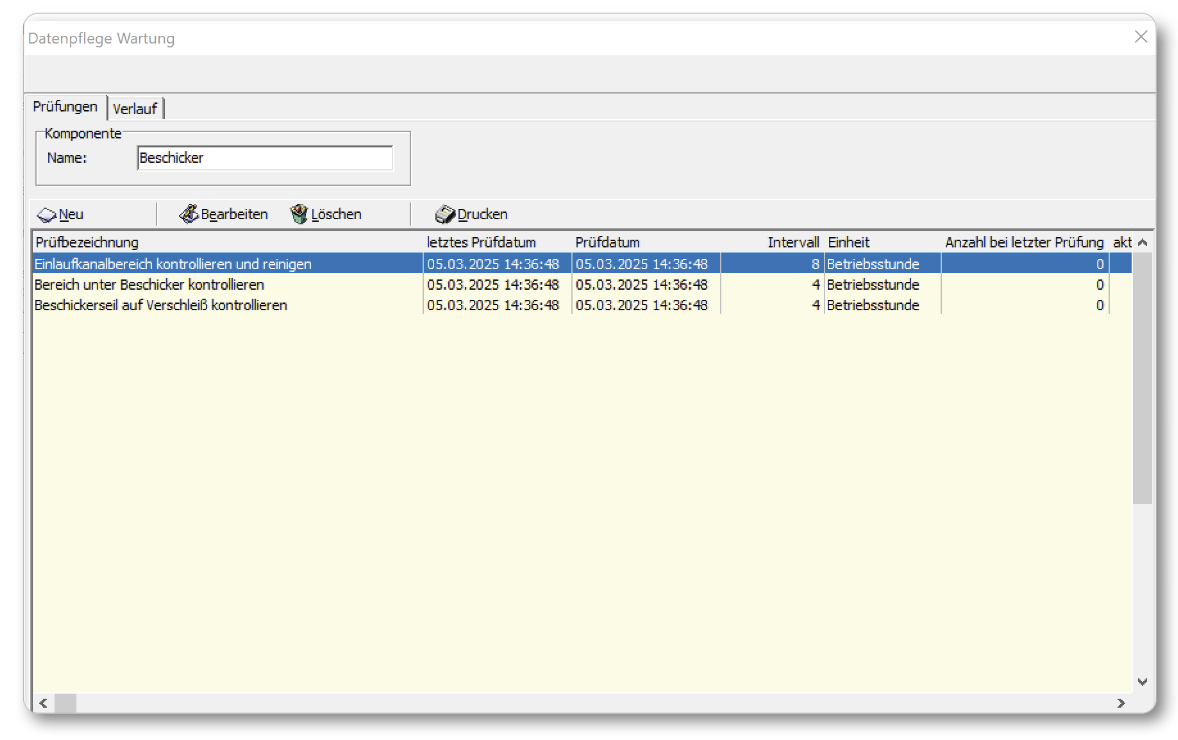Click Intervall 4 in Beschickerseil row
This screenshot has height=740, width=1178.
(772, 305)
